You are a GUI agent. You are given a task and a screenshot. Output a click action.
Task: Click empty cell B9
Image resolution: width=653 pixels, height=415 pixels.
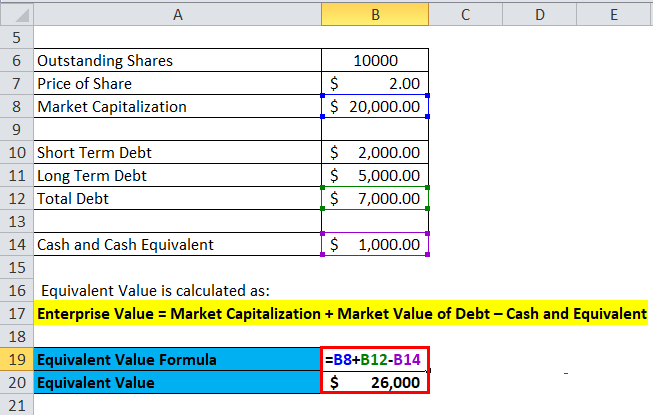coord(375,129)
